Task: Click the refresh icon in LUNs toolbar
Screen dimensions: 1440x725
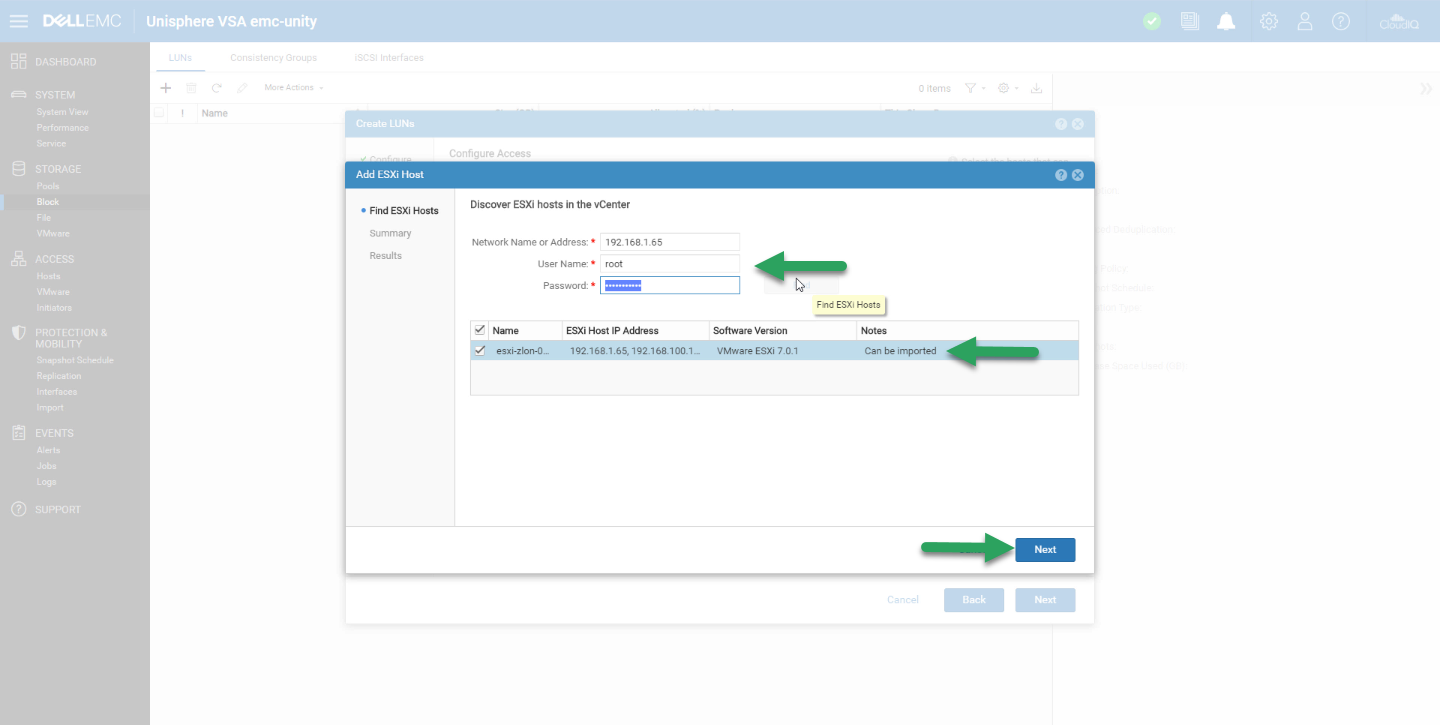Action: pyautogui.click(x=216, y=88)
